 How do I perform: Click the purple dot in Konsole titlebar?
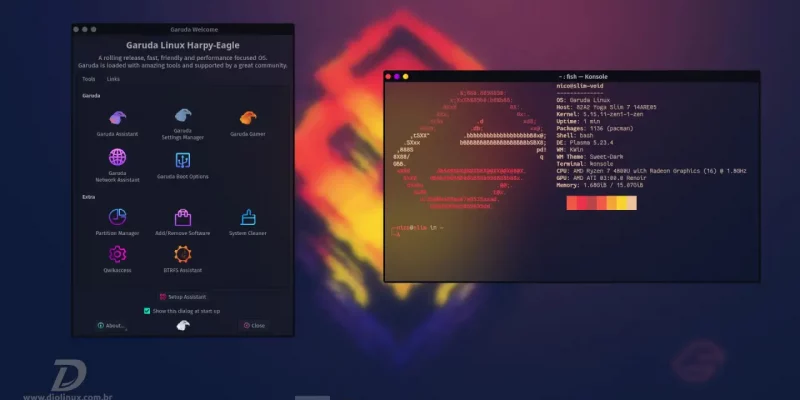[397, 77]
